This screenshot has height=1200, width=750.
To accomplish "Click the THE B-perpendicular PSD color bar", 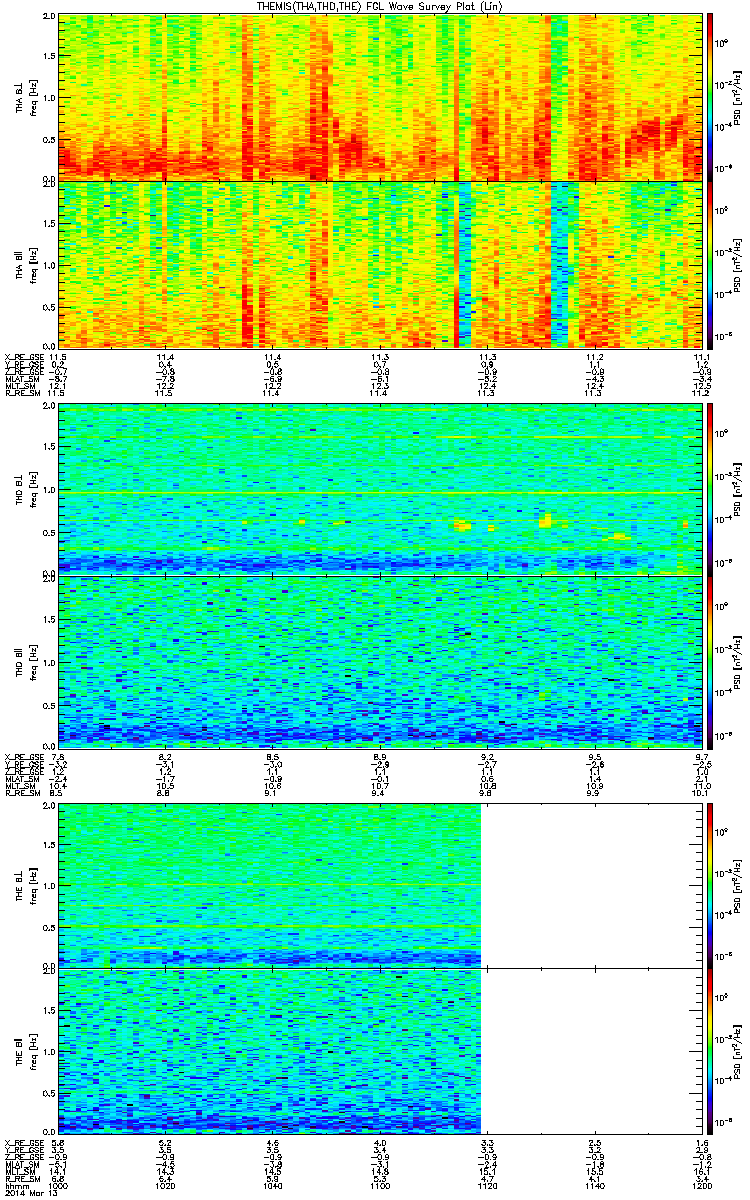I will click(x=709, y=886).
